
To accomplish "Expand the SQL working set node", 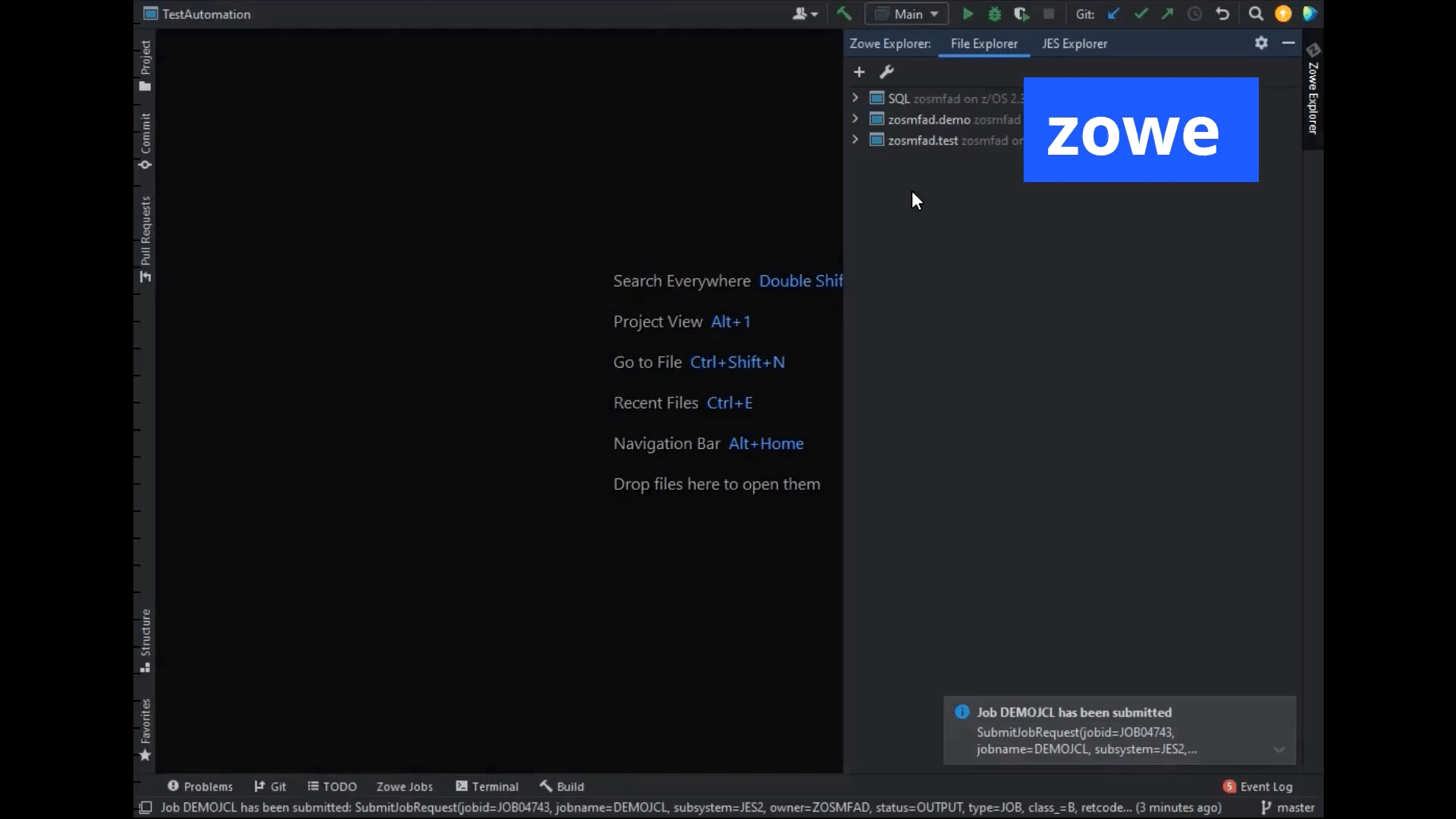I will pos(855,98).
